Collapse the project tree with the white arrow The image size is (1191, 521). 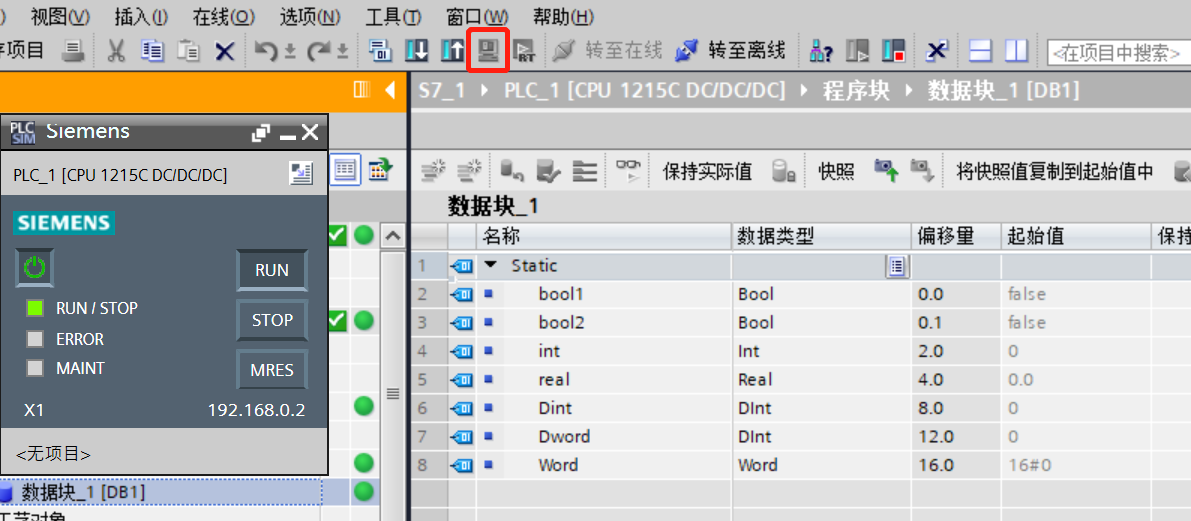coord(390,90)
